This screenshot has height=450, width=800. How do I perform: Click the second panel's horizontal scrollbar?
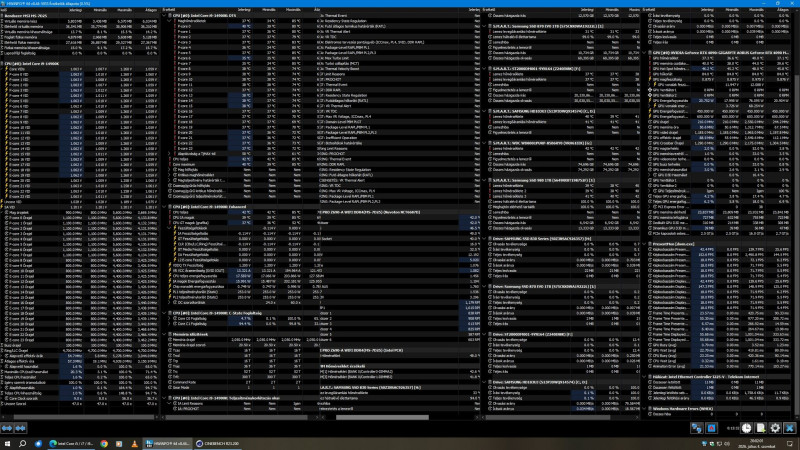click(x=238, y=417)
